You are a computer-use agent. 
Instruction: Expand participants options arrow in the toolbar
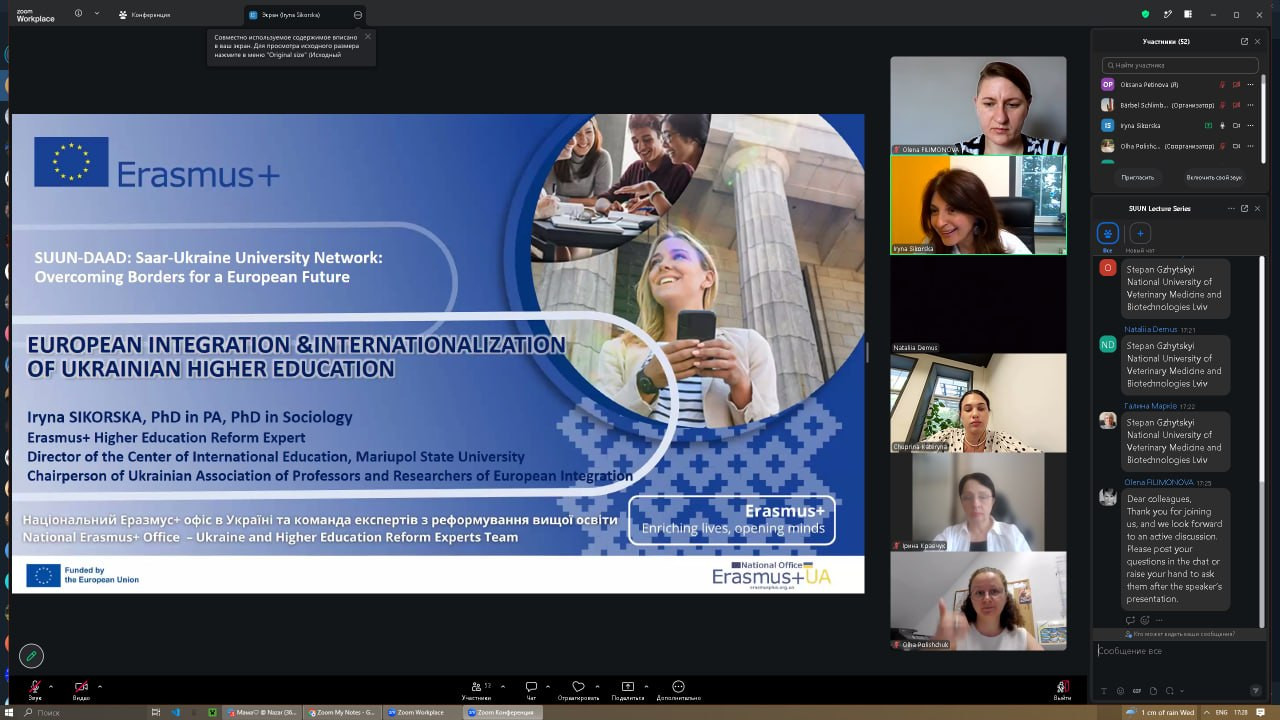pos(502,686)
